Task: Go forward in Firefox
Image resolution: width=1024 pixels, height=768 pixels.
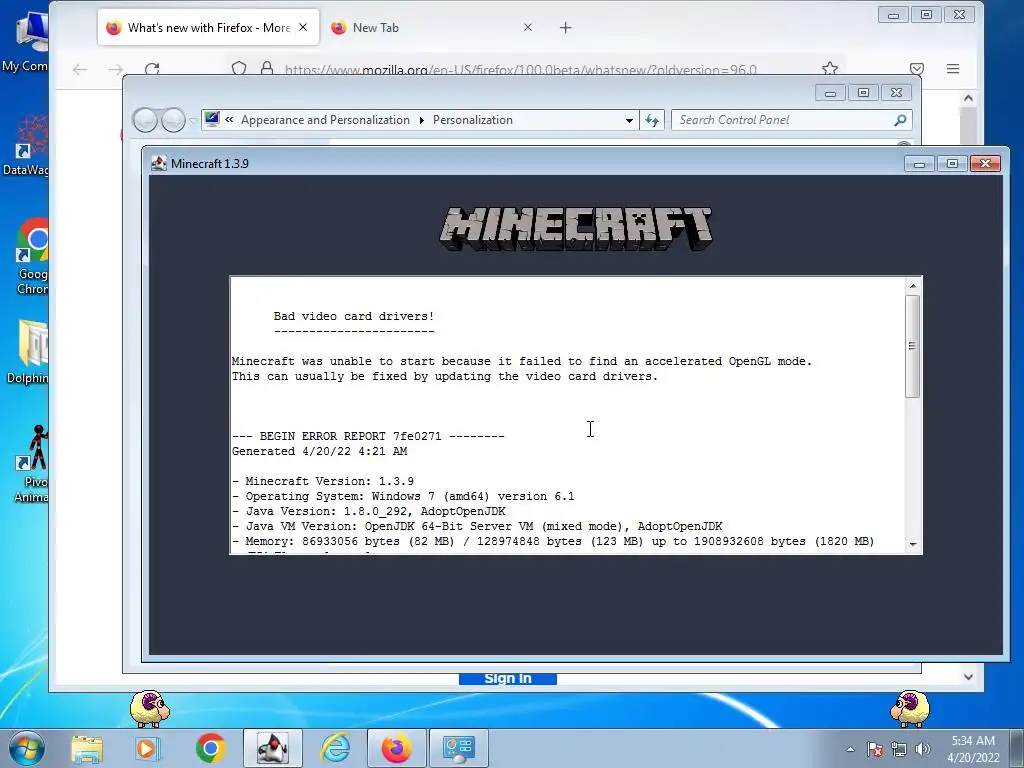Action: (116, 69)
